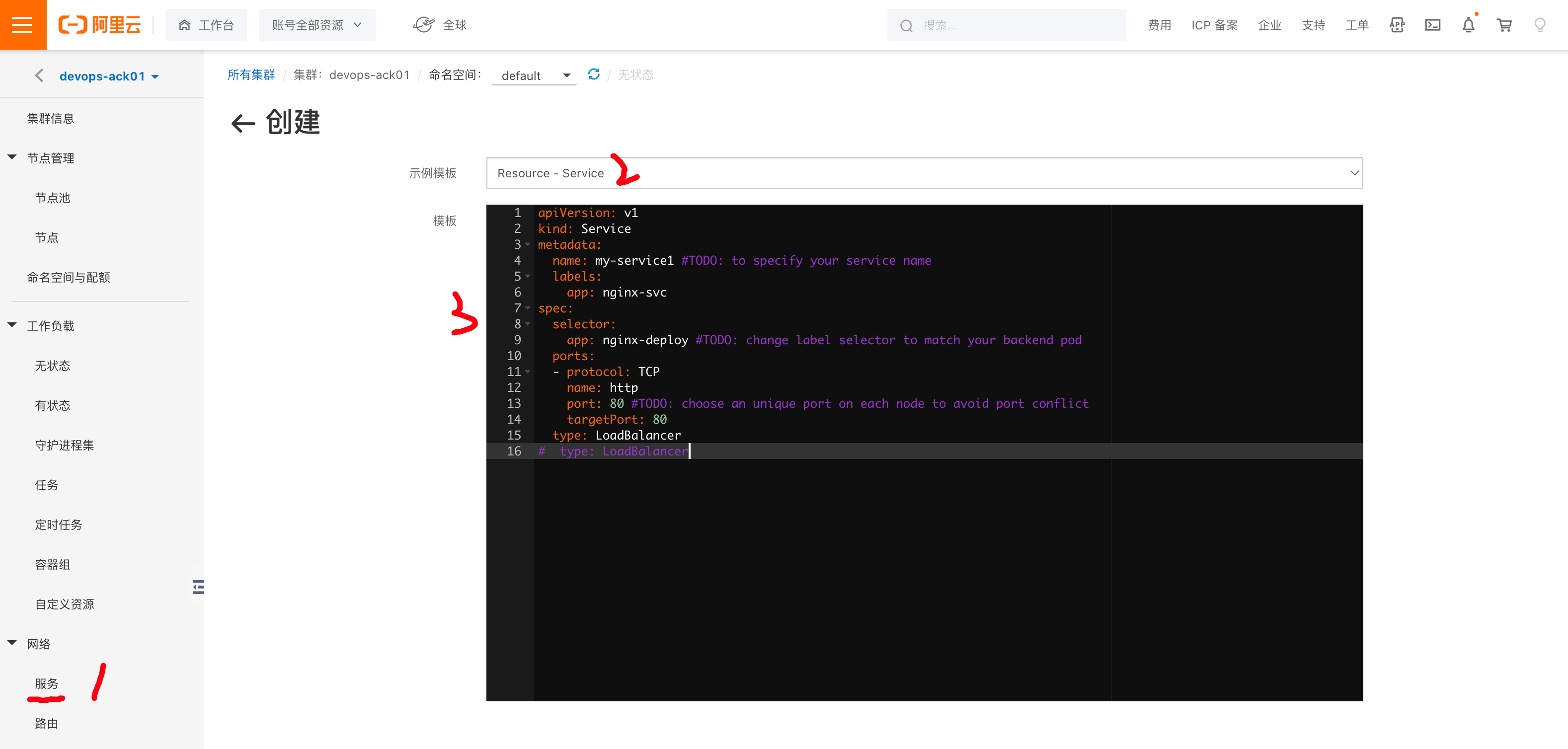Open the hamburger main menu
Screen dimensions: 1568x749
tap(22, 25)
